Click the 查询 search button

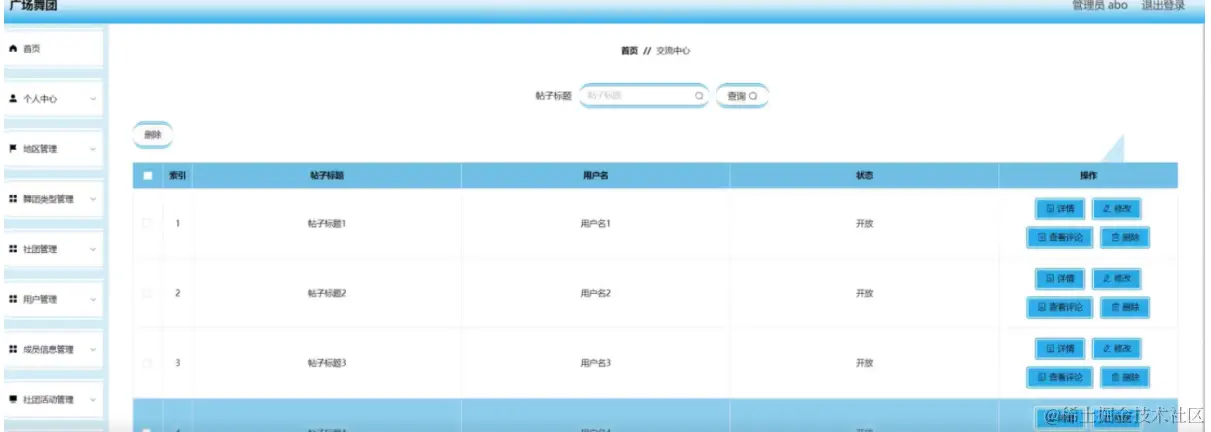742,96
